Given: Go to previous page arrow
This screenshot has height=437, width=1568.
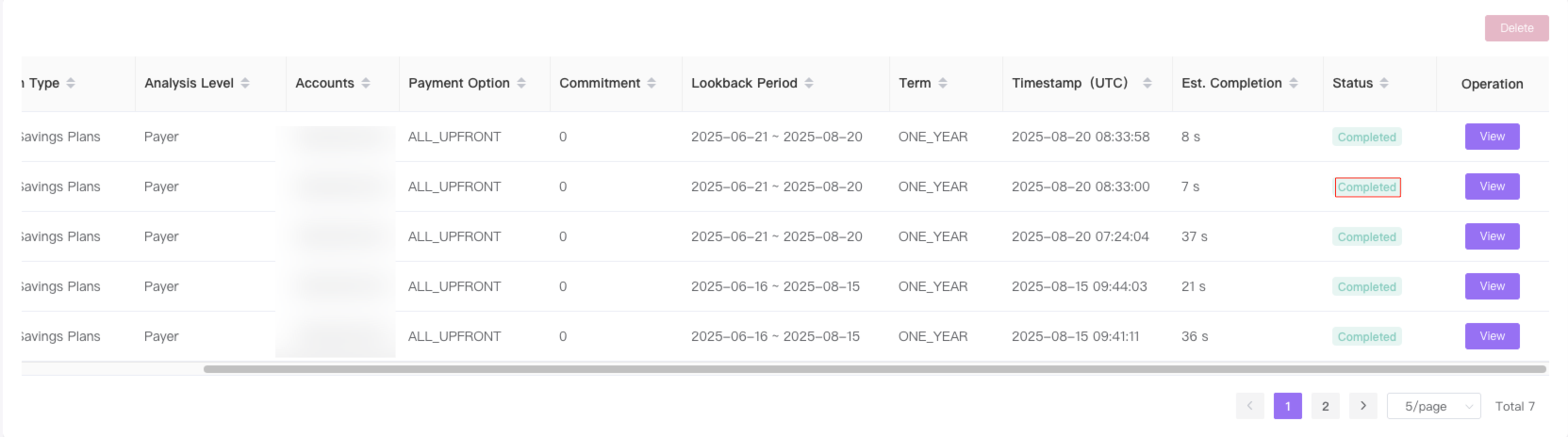Looking at the screenshot, I should tap(1250, 406).
